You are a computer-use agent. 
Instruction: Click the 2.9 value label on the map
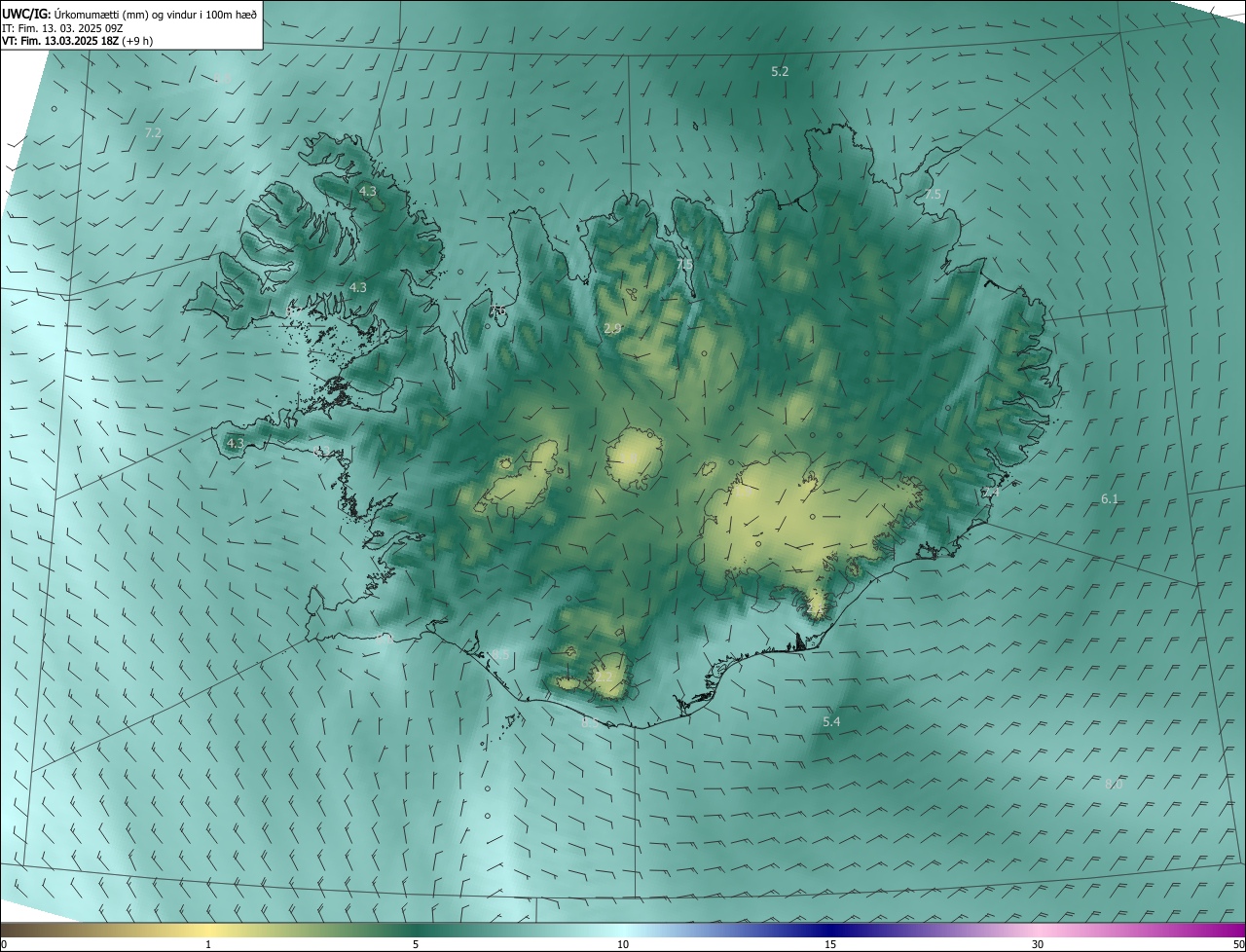tap(612, 329)
